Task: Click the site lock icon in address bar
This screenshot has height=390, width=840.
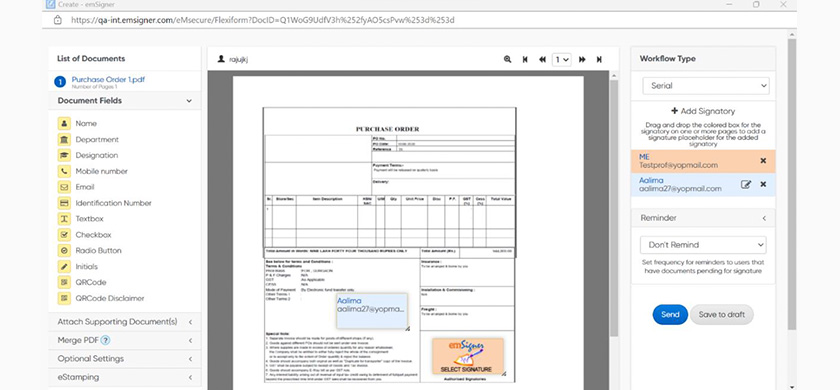Action: (58, 20)
